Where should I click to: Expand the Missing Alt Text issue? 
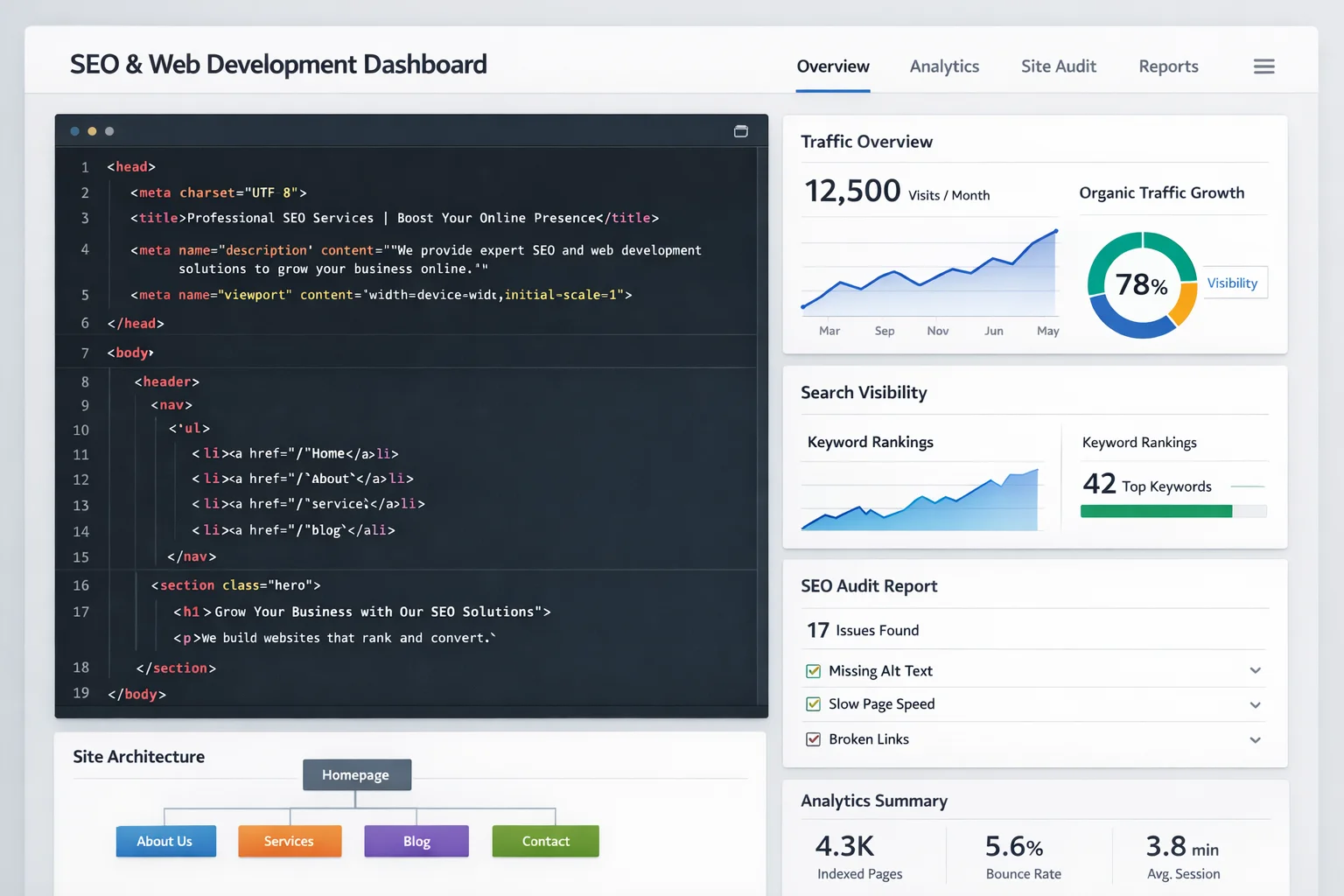point(1256,669)
